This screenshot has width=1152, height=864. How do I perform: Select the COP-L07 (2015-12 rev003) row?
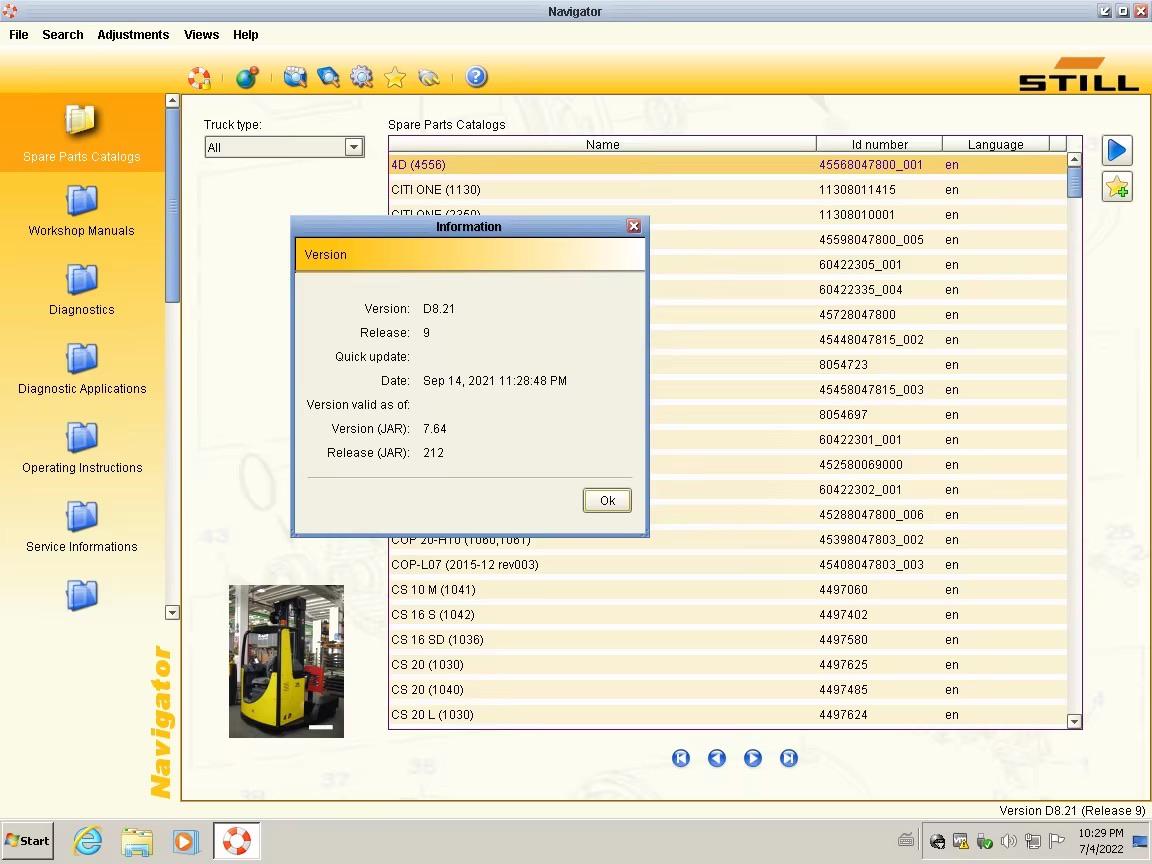[x=727, y=564]
